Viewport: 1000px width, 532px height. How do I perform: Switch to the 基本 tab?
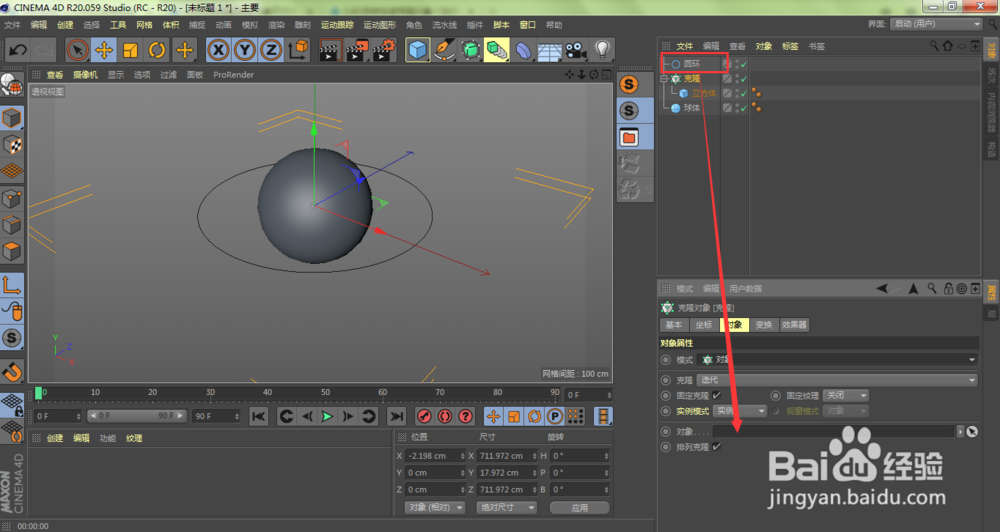(674, 325)
